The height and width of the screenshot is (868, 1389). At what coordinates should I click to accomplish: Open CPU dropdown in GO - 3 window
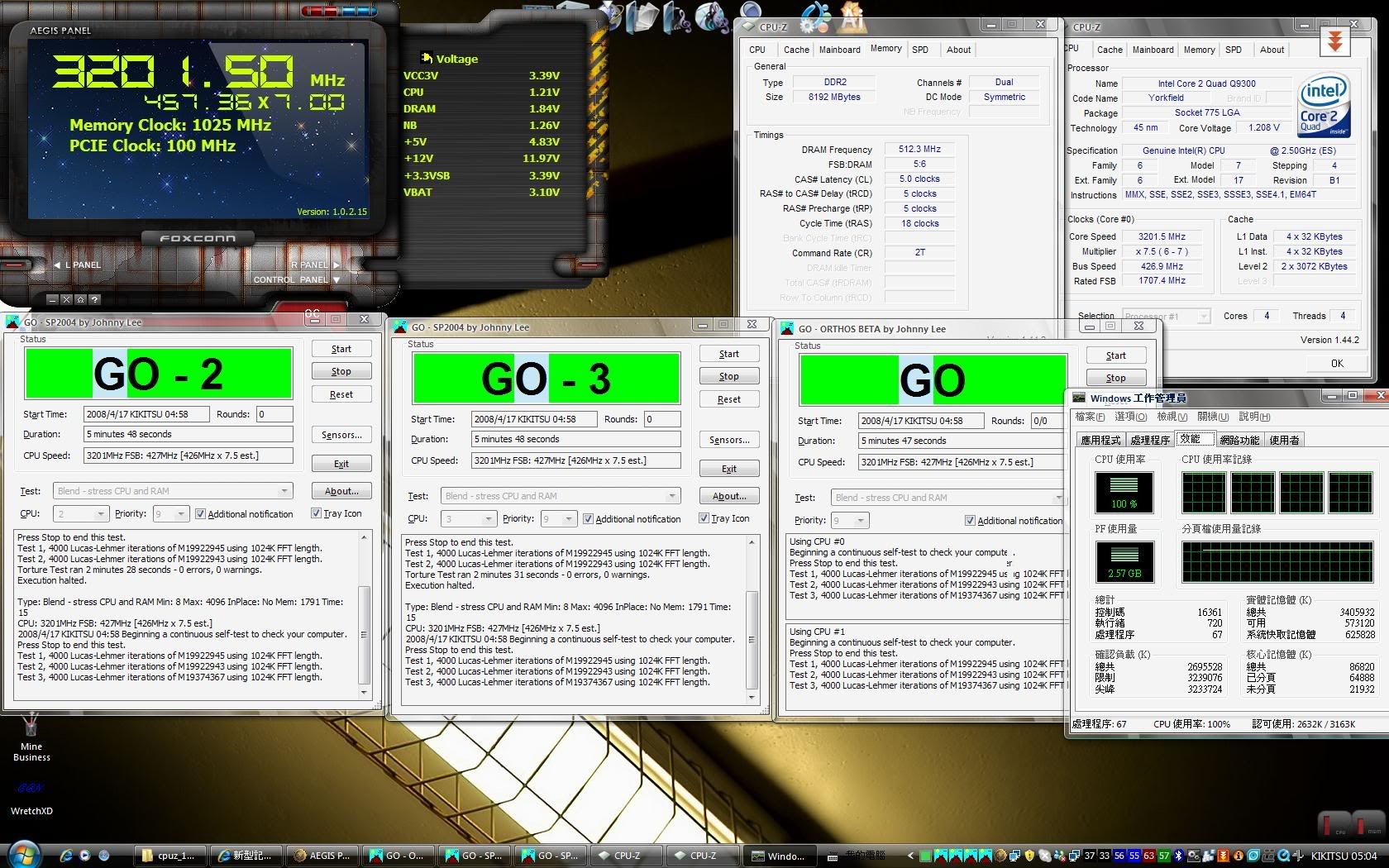468,519
